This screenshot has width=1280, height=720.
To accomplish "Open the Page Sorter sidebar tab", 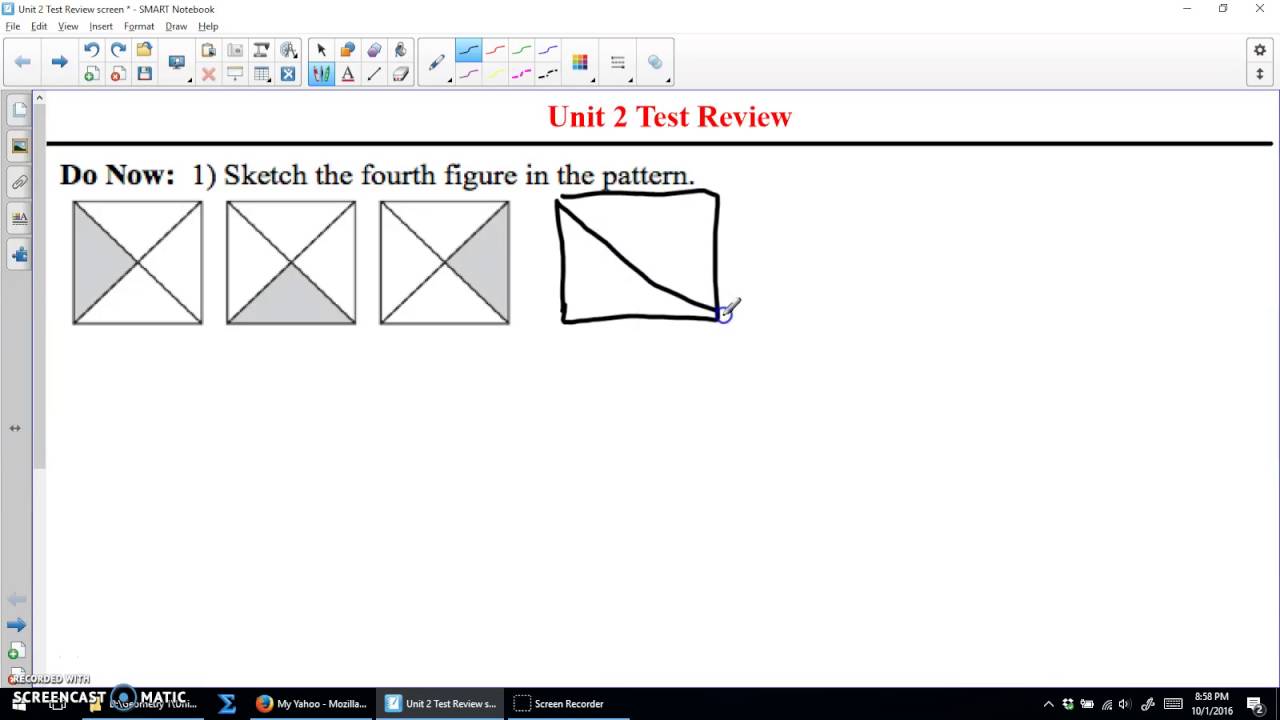I will click(x=19, y=110).
